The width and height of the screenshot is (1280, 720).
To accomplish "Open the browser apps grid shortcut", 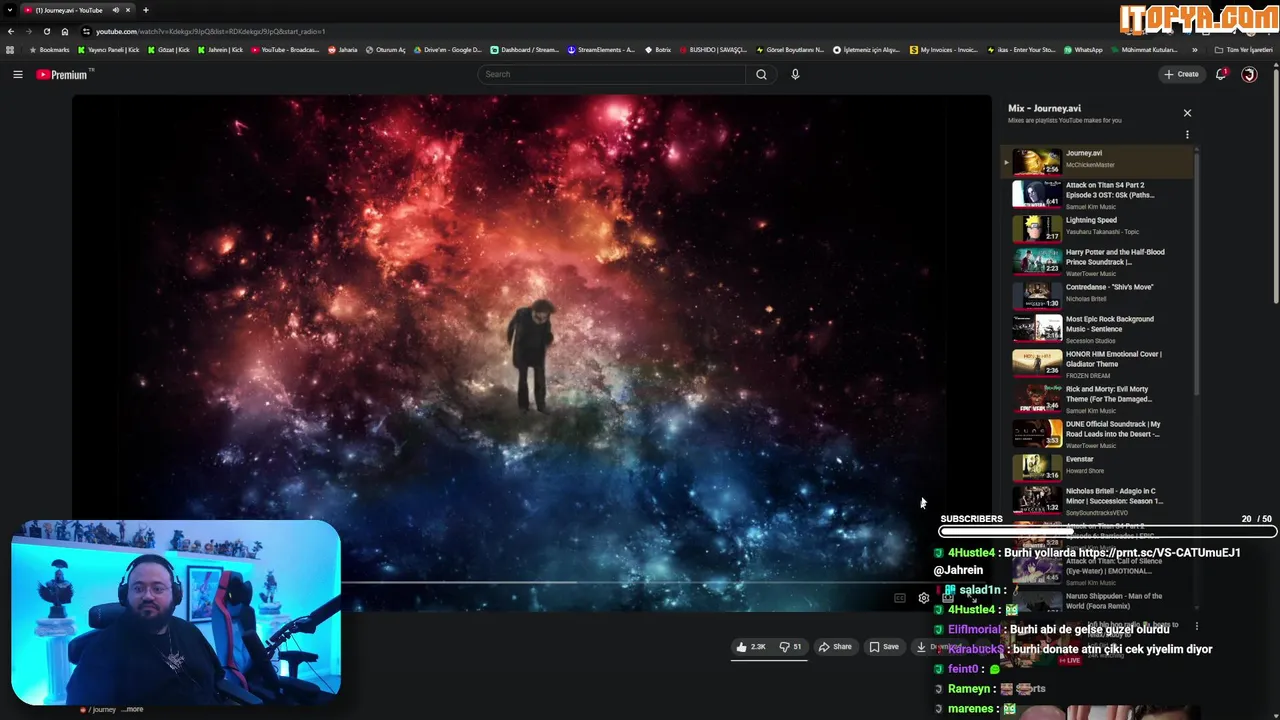I will click(10, 50).
